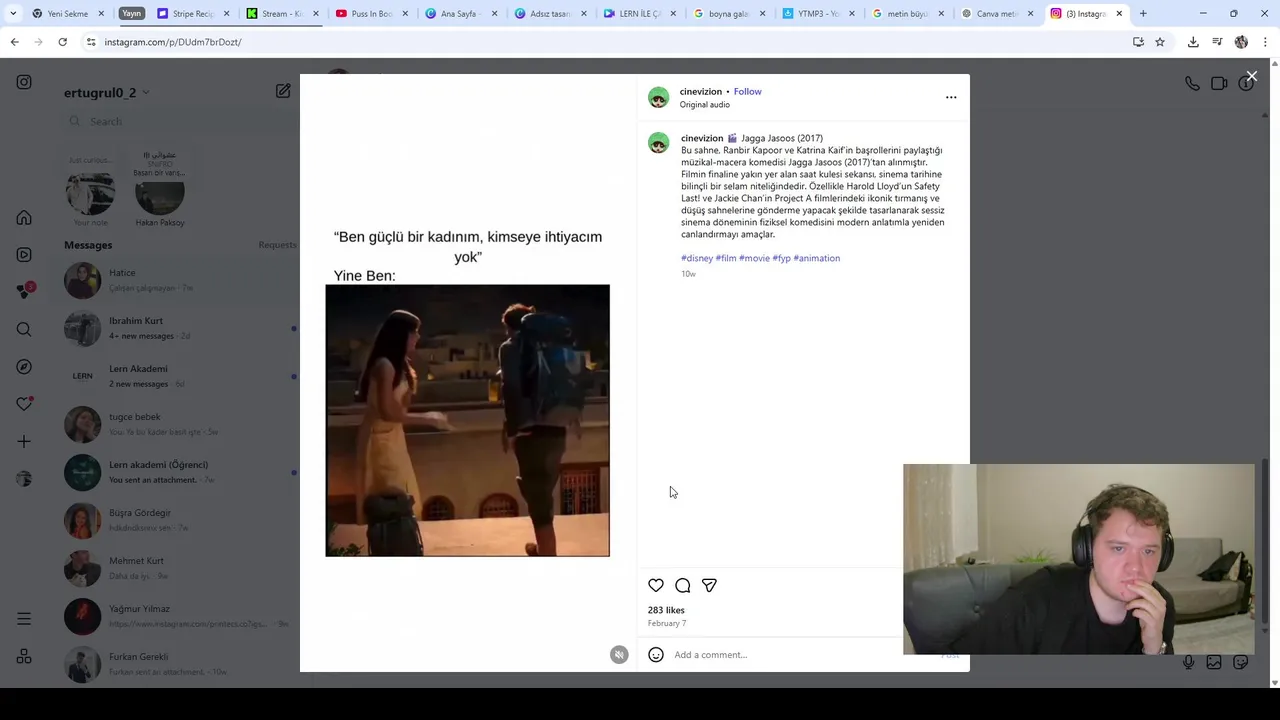Open the tab search dropdown arrow
The width and height of the screenshot is (1280, 720).
pos(12,14)
